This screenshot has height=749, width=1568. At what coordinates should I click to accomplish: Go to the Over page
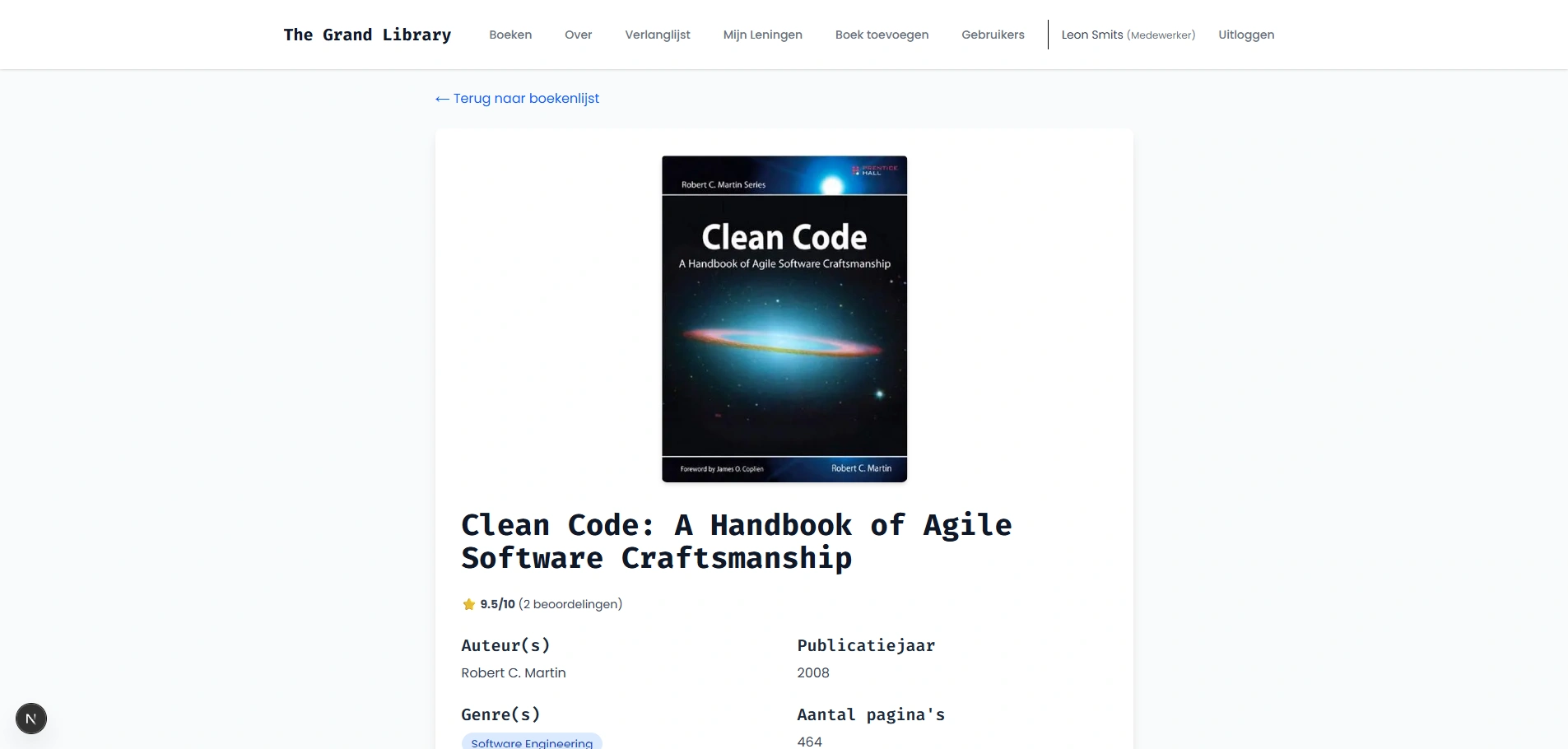578,35
